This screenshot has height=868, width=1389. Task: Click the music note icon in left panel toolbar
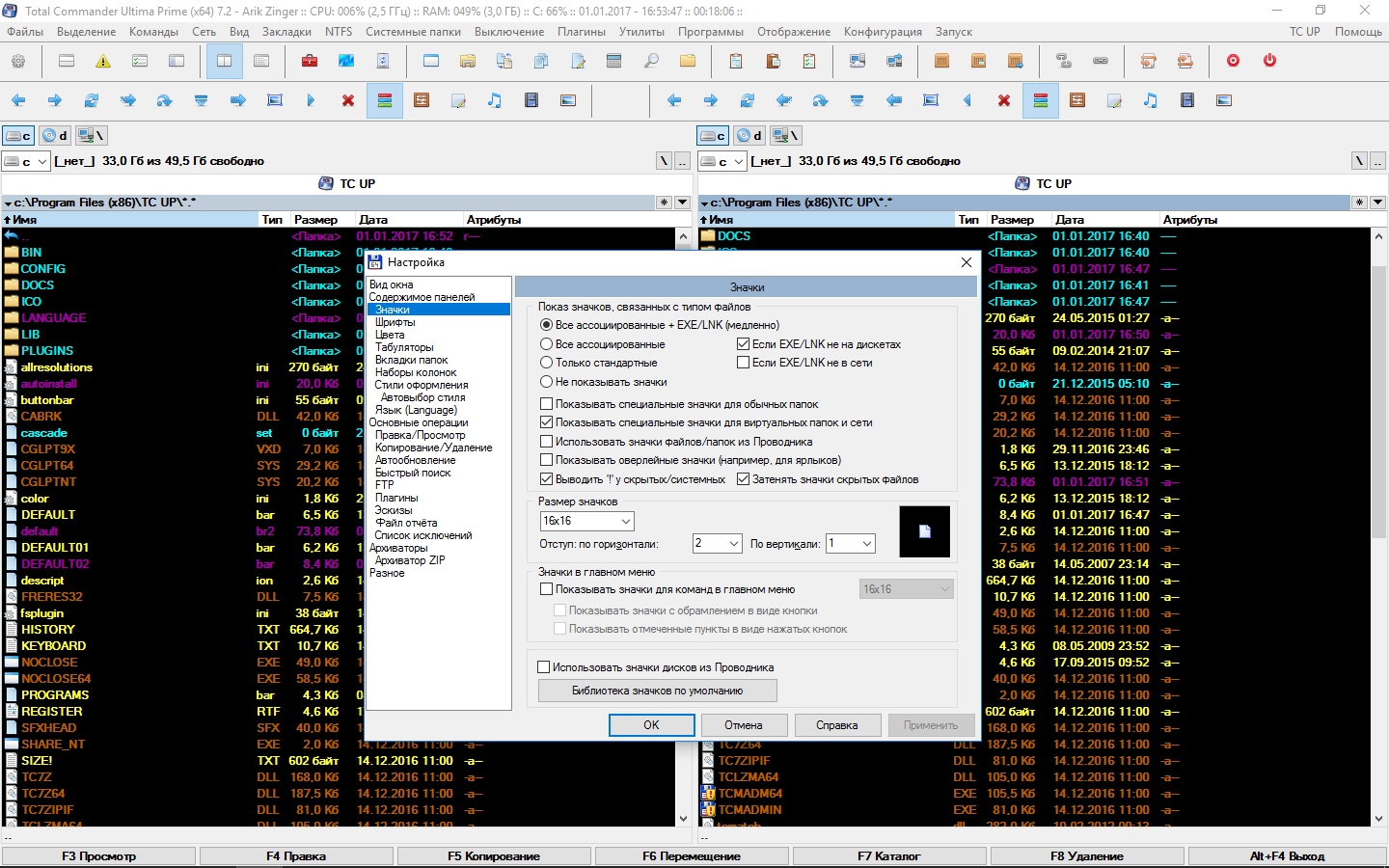494,100
